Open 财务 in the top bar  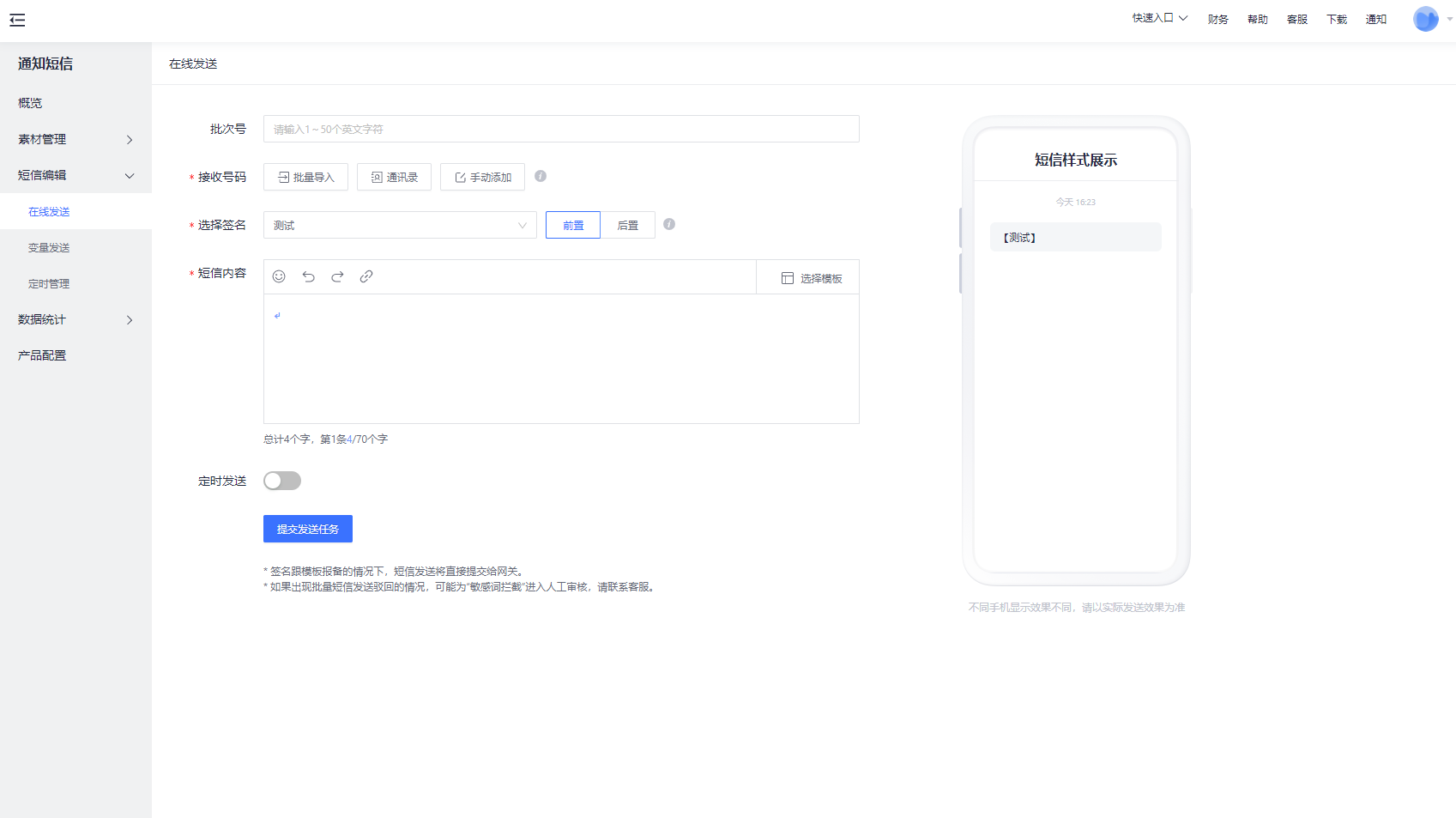1217,19
